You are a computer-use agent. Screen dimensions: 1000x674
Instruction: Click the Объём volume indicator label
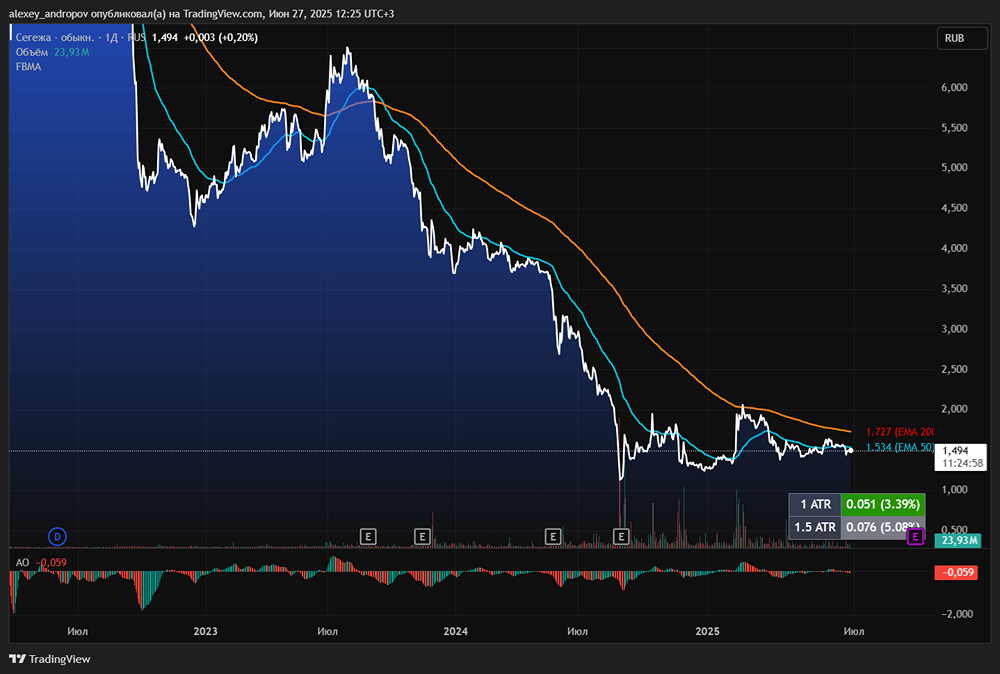pos(32,52)
